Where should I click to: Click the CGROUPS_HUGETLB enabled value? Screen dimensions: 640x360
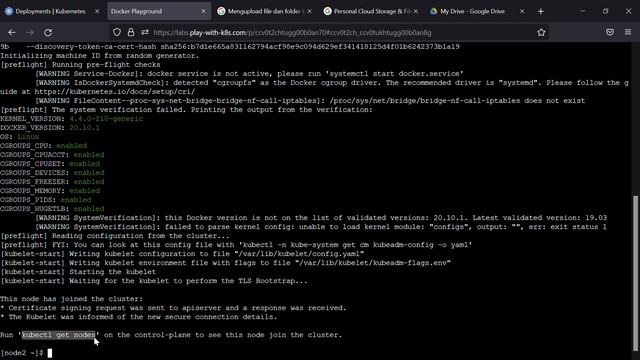tap(89, 209)
